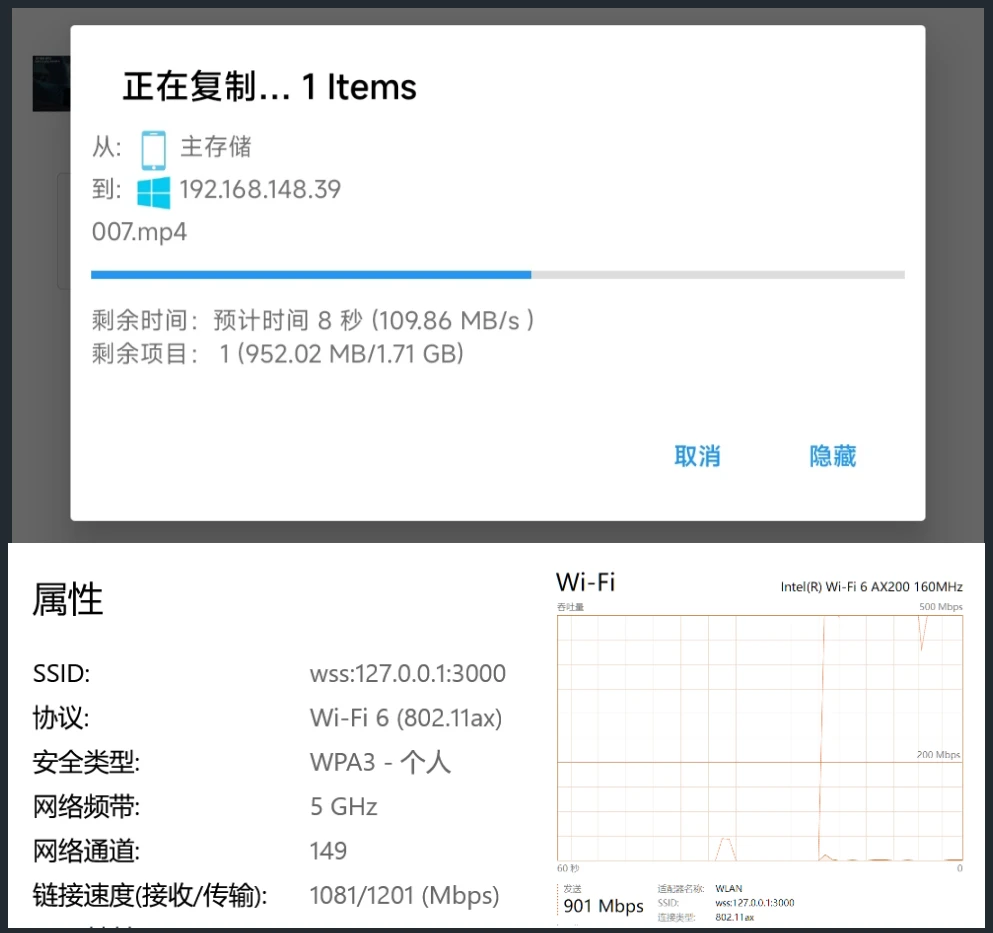Viewport: 993px width, 933px height.
Task: Click the Wi-Fi throughput graph
Action: (760, 738)
